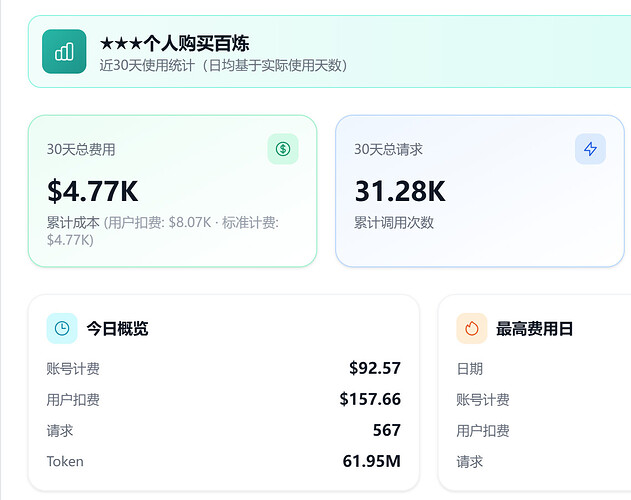
Task: Select the ★★★个人购买百炼 title
Action: click(175, 43)
